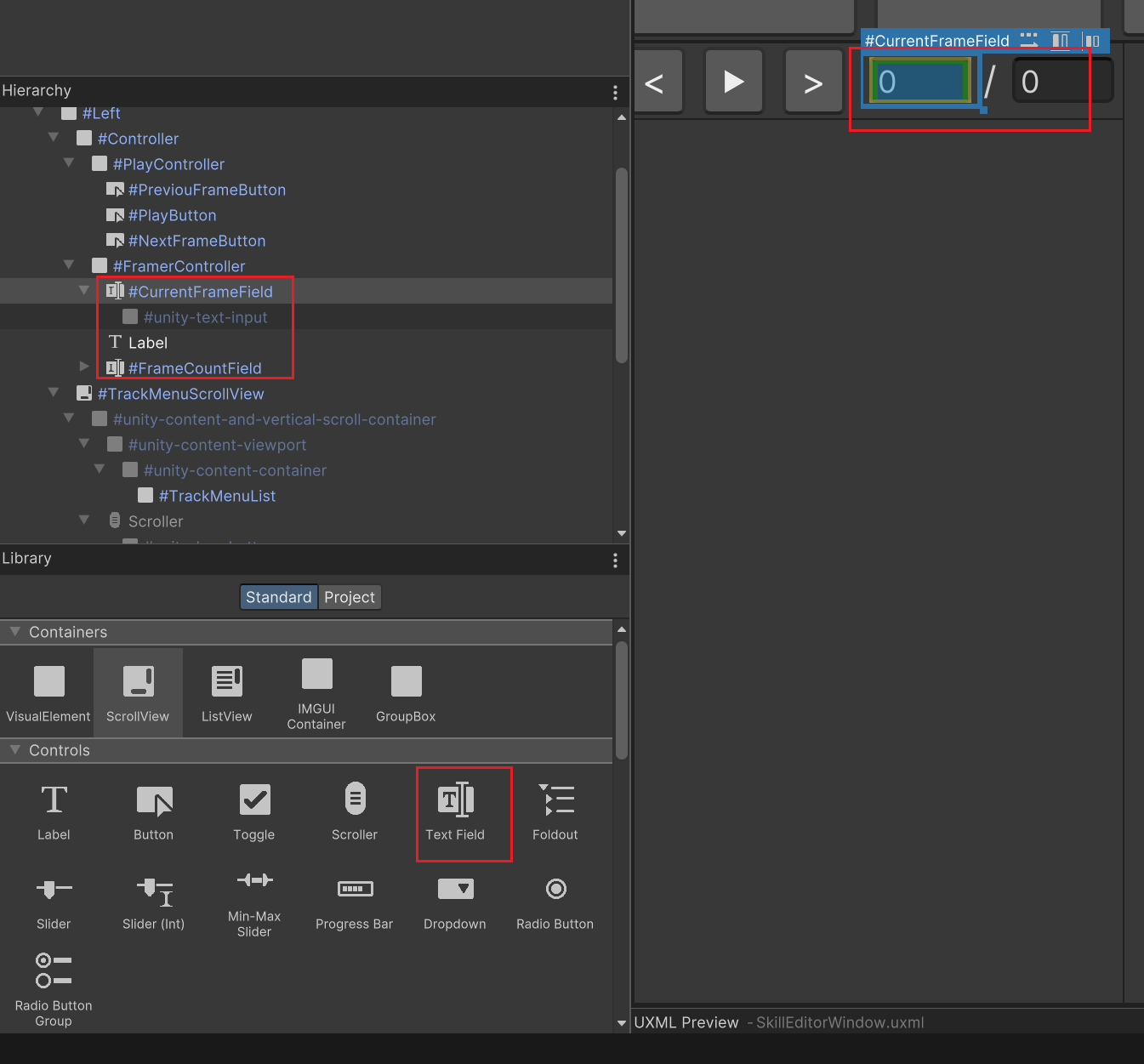
Task: Collapse the #CurrentFrameField tree node
Action: tap(84, 291)
